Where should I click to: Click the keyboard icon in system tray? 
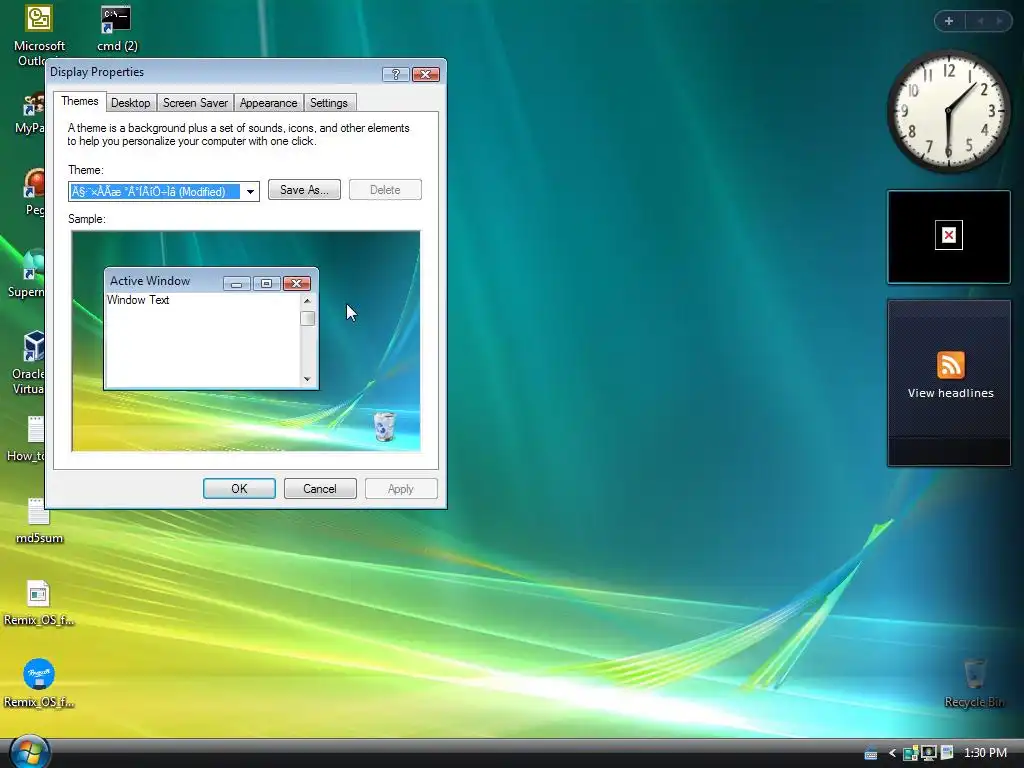871,754
